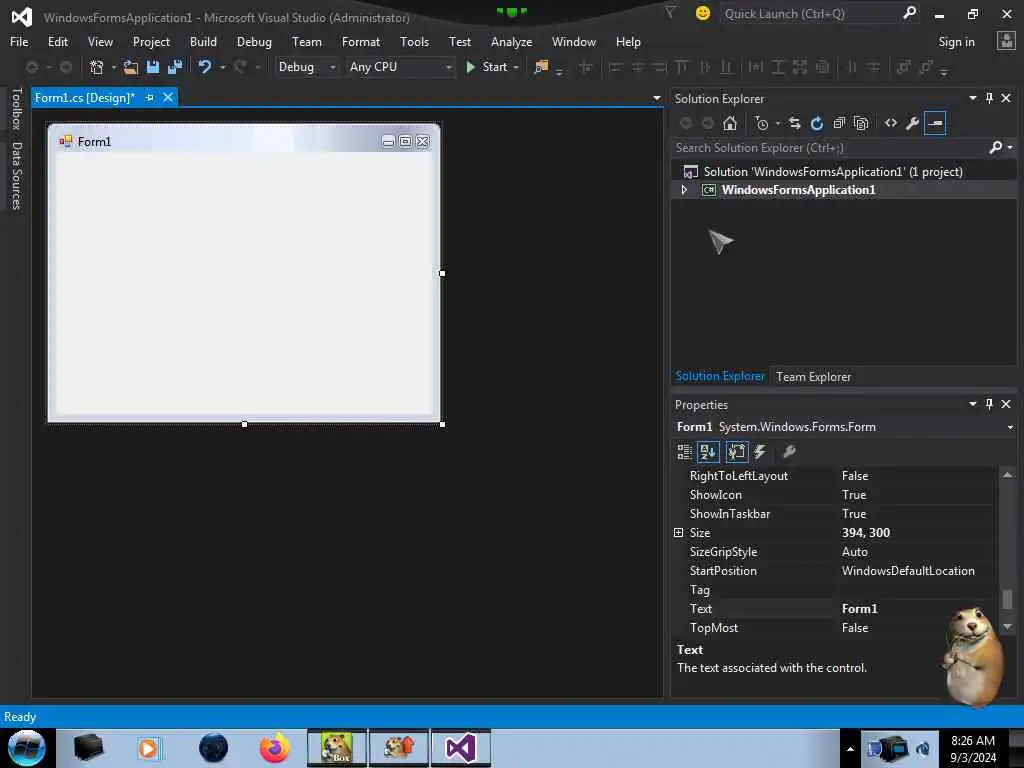Viewport: 1024px width, 768px height.
Task: Click the Properties wrench in Solution Explorer
Action: (x=913, y=123)
